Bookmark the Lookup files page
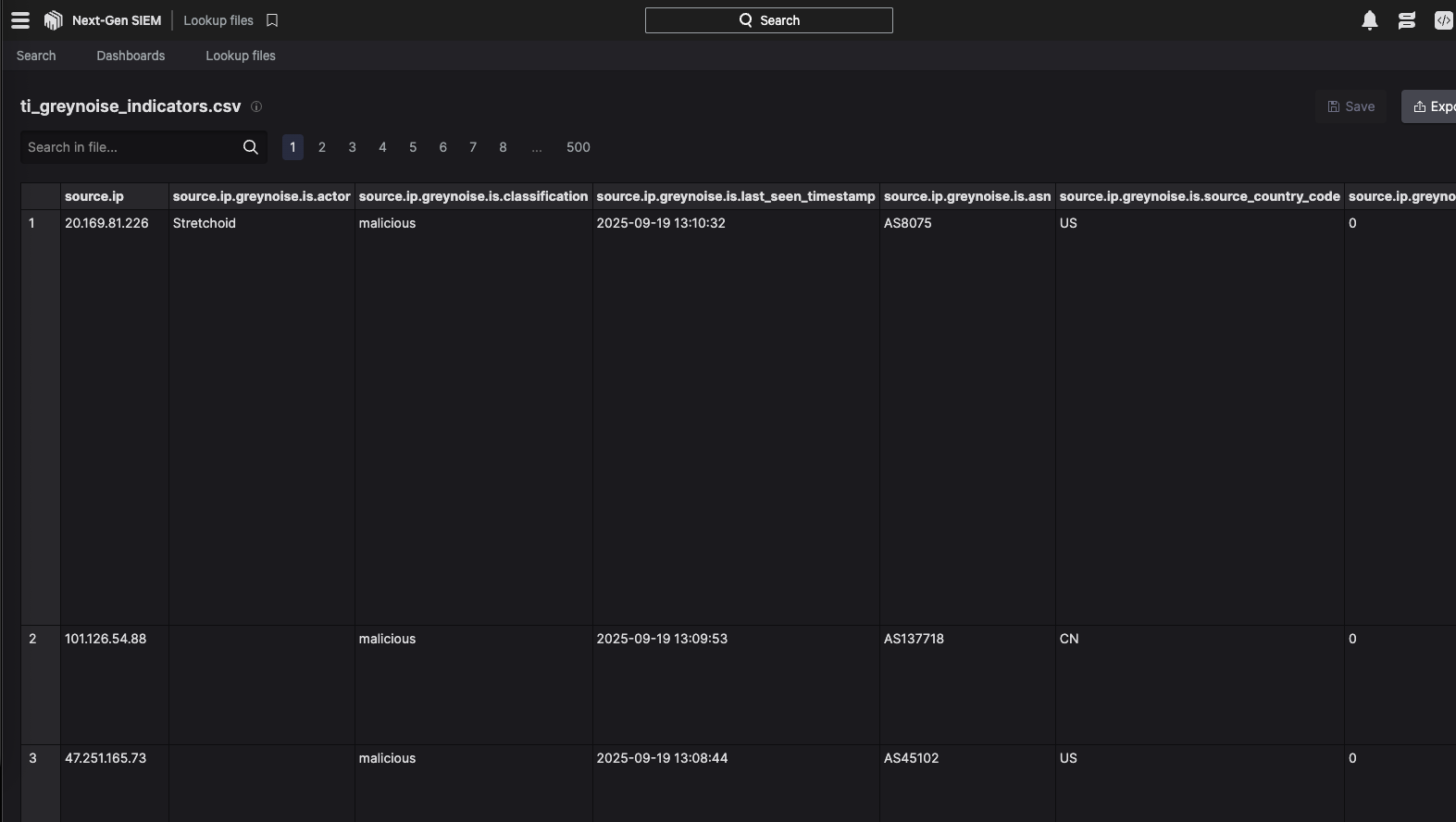 [x=272, y=20]
